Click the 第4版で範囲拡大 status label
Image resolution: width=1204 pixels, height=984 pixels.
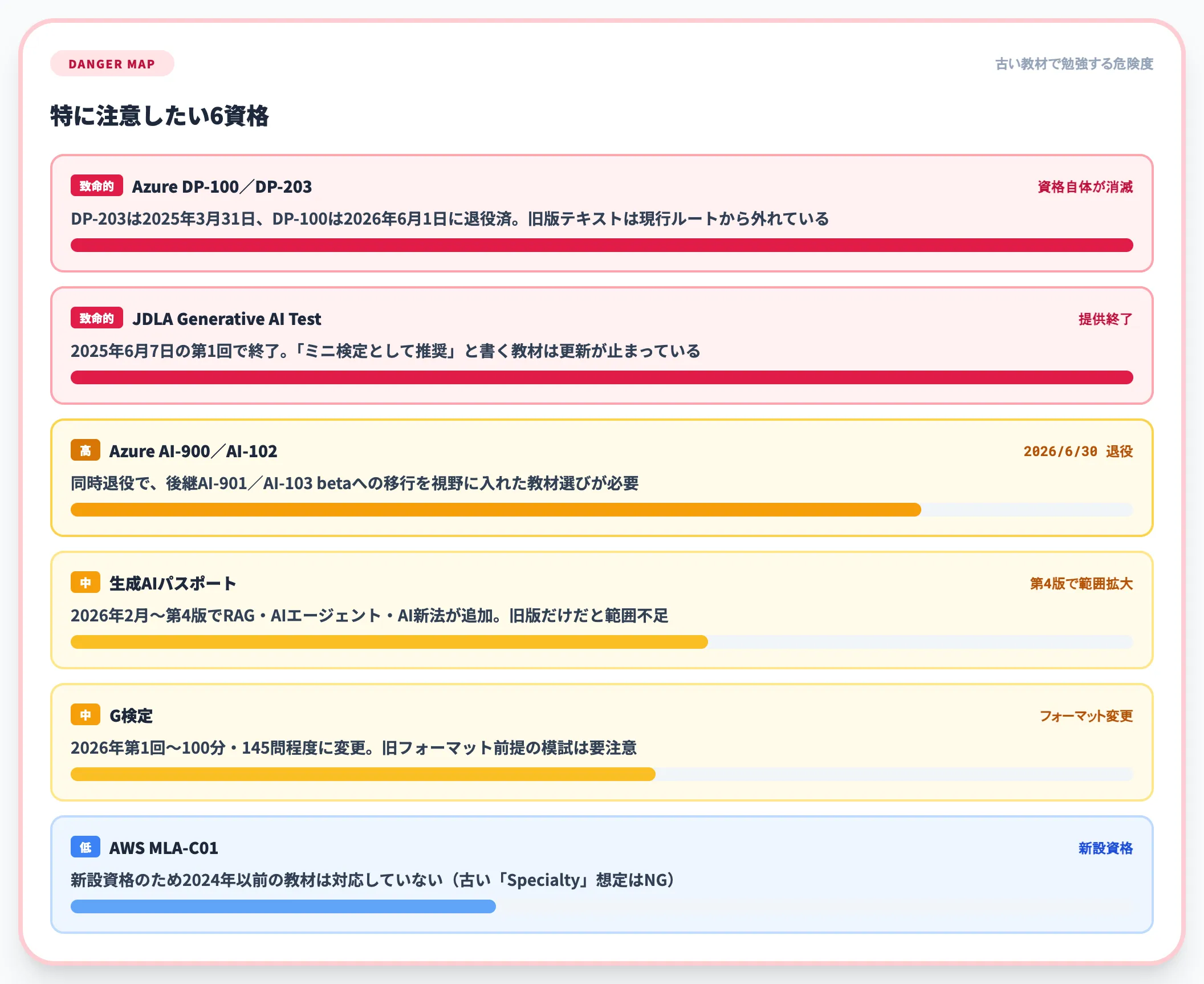click(1081, 583)
